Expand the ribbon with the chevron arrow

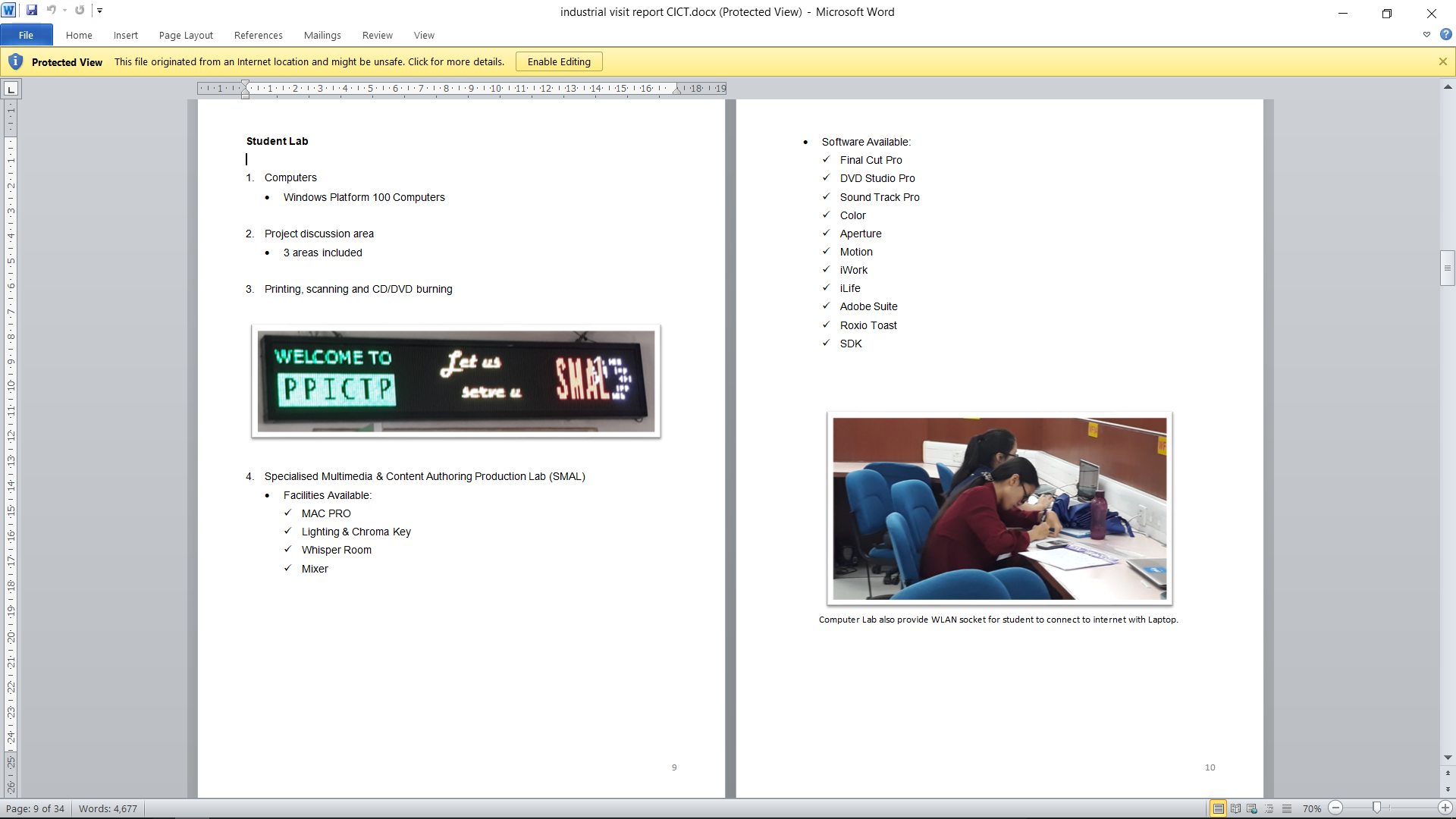(x=1426, y=35)
